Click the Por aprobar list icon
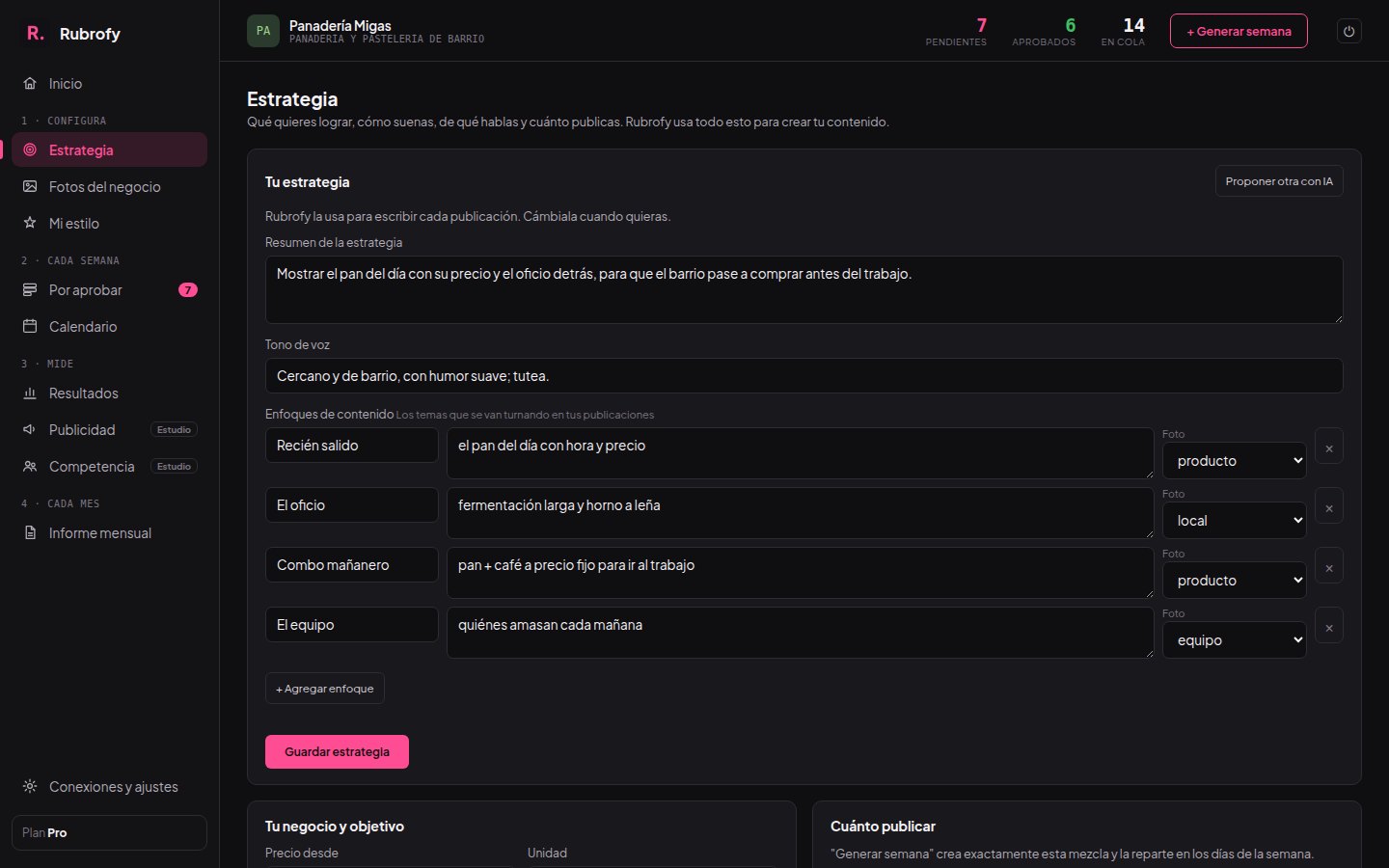Screen dimensions: 1389x868 pos(30,290)
